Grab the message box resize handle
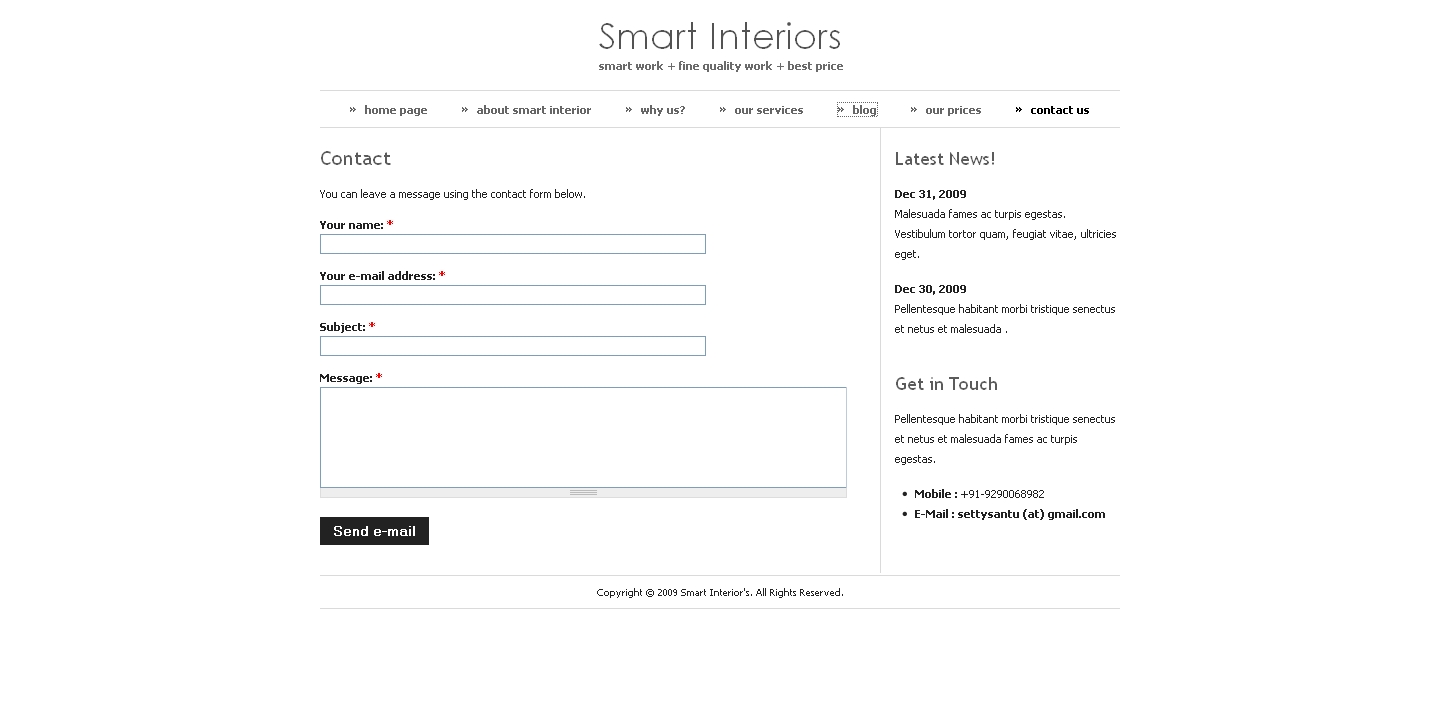The width and height of the screenshot is (1440, 708). [x=583, y=492]
